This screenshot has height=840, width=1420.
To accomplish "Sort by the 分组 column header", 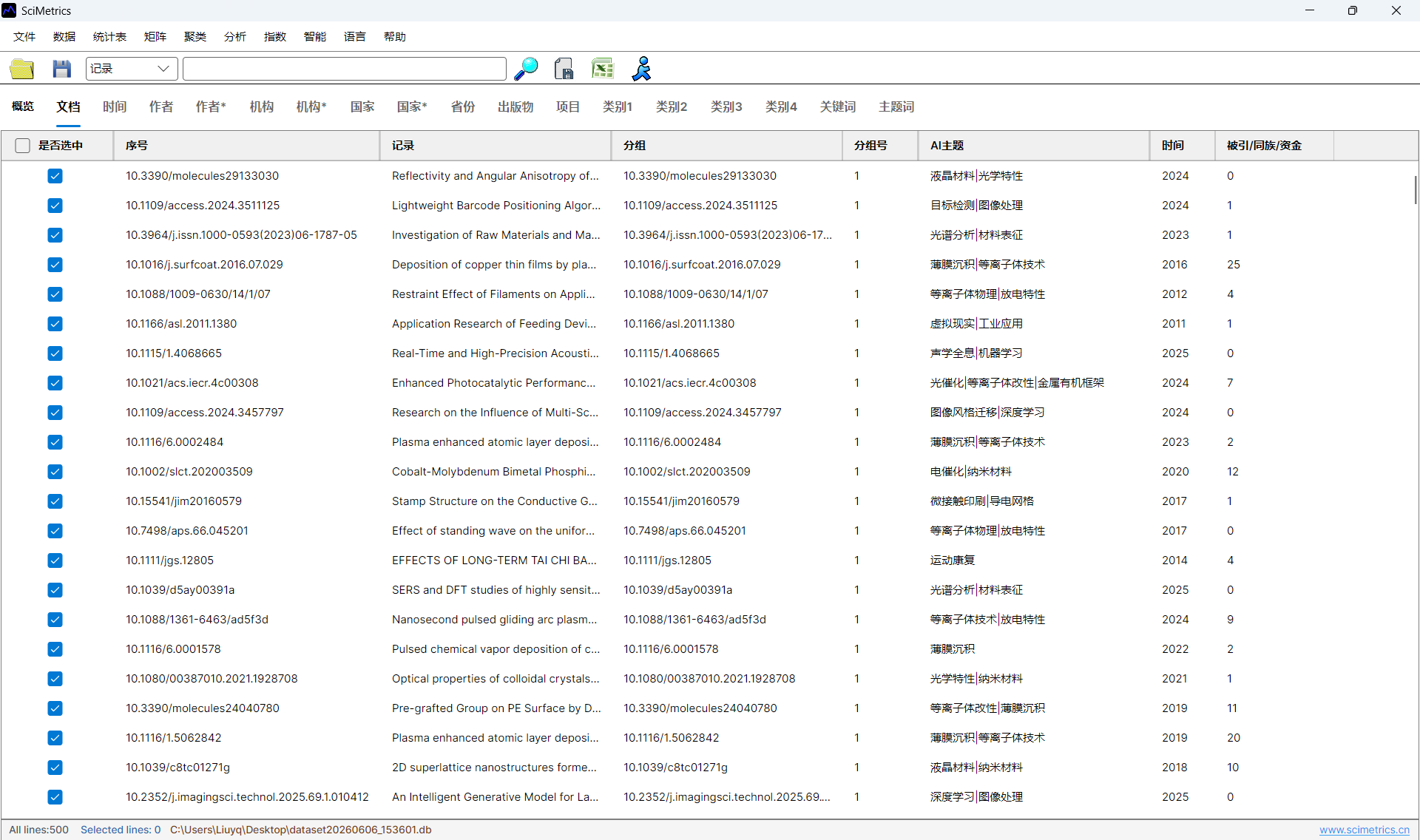I will click(727, 146).
